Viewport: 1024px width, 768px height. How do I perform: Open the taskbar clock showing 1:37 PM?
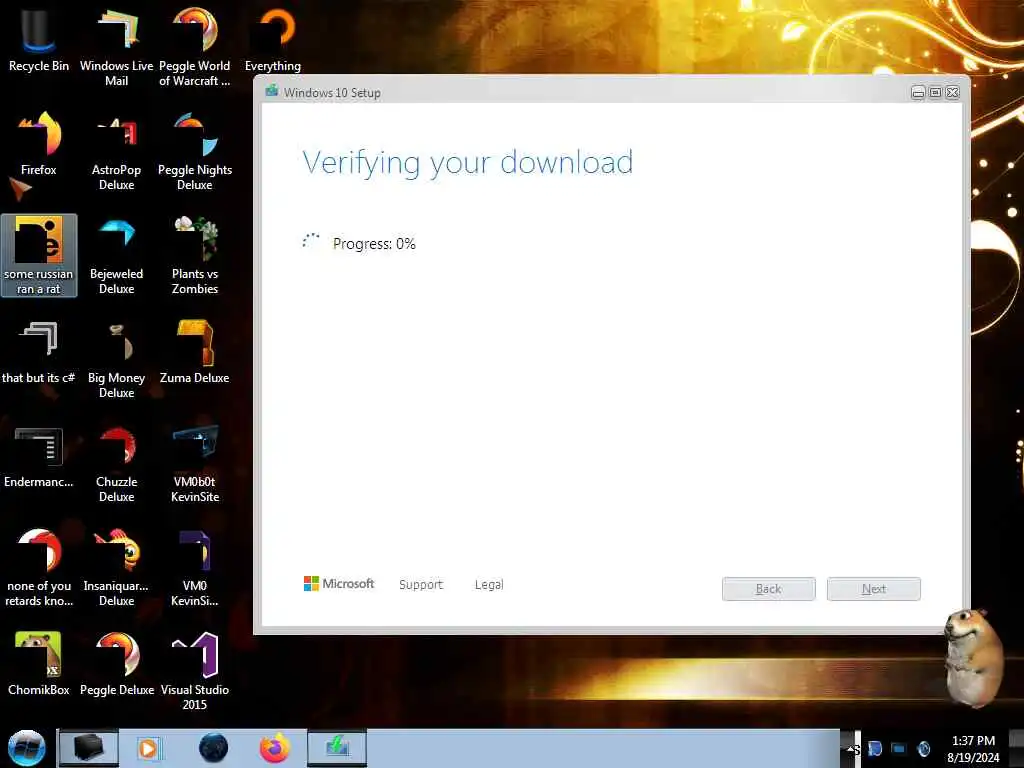pyautogui.click(x=973, y=748)
